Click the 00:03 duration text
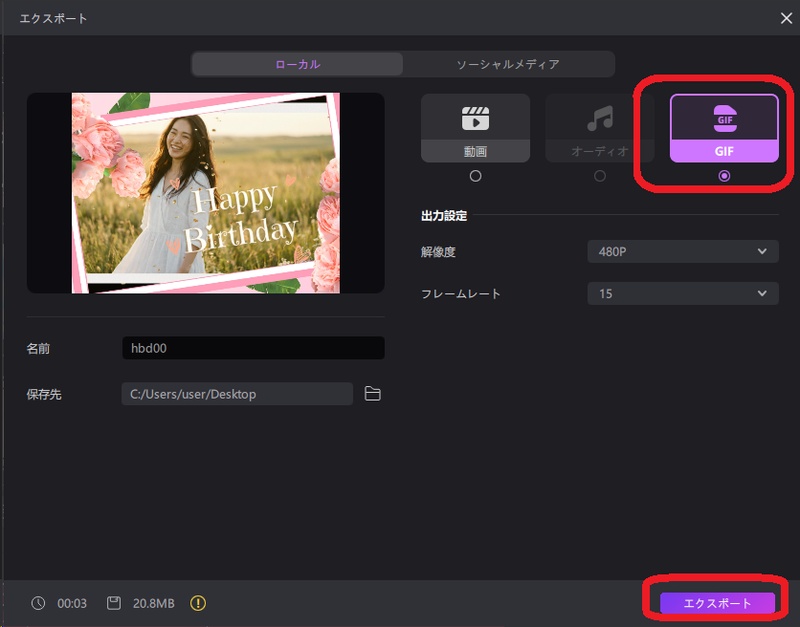 [x=72, y=604]
